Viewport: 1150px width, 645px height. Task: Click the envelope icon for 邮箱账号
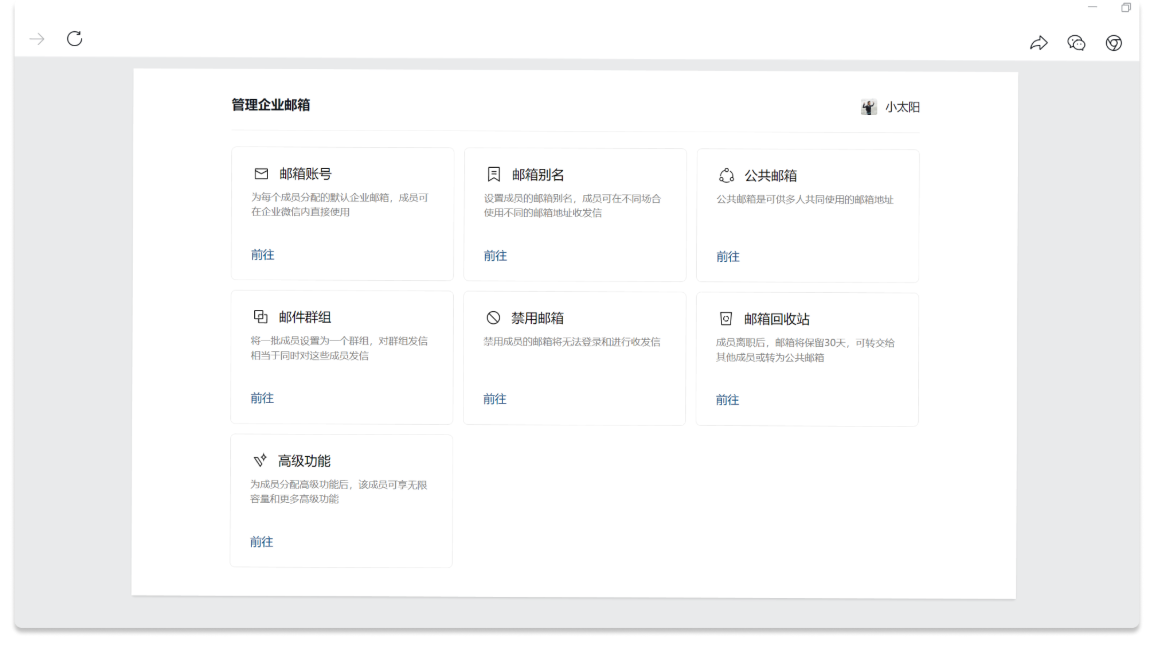point(261,174)
